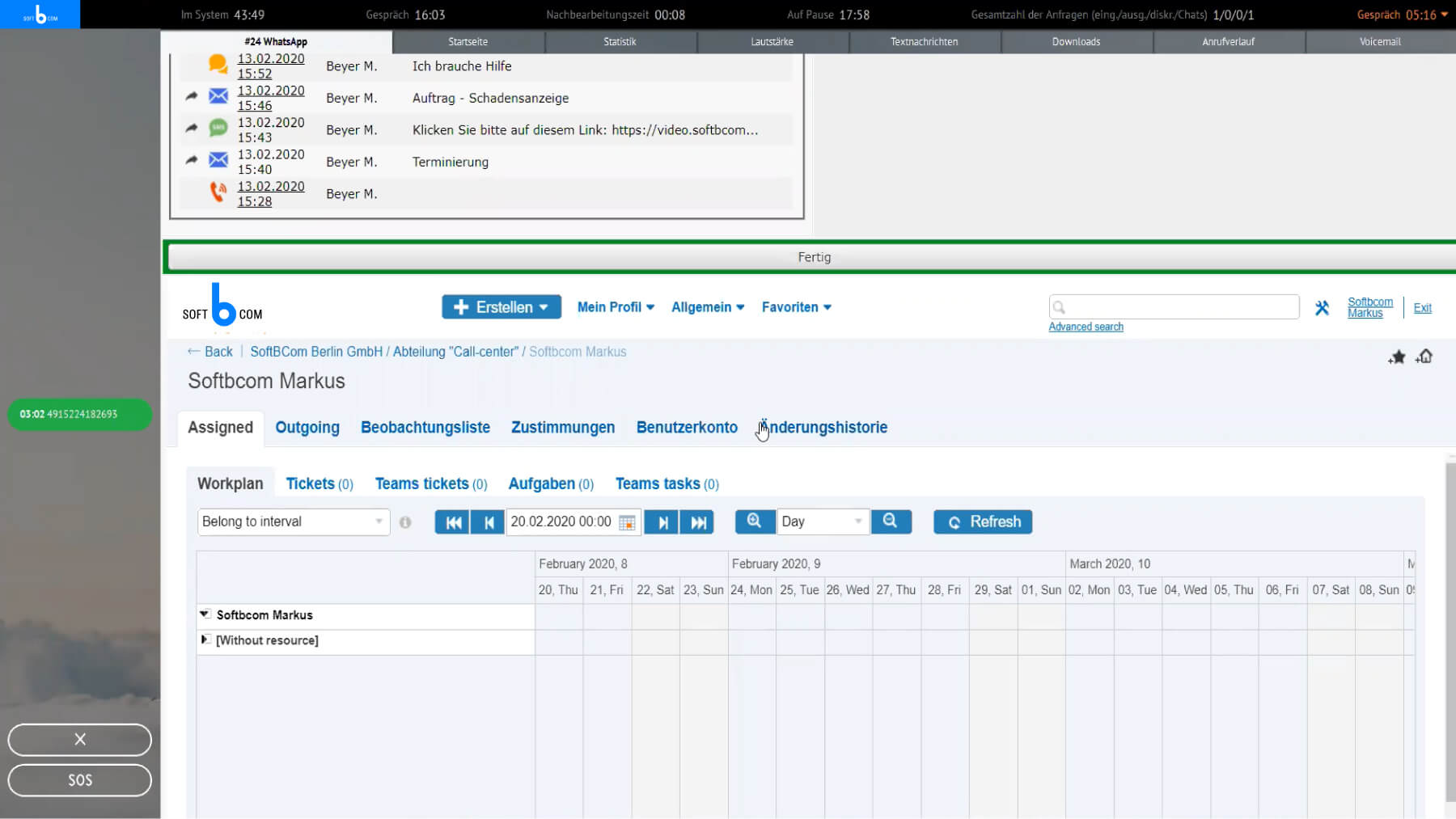Open the Teams tasks (0) tab
The height and width of the screenshot is (819, 1456).
[x=667, y=483]
